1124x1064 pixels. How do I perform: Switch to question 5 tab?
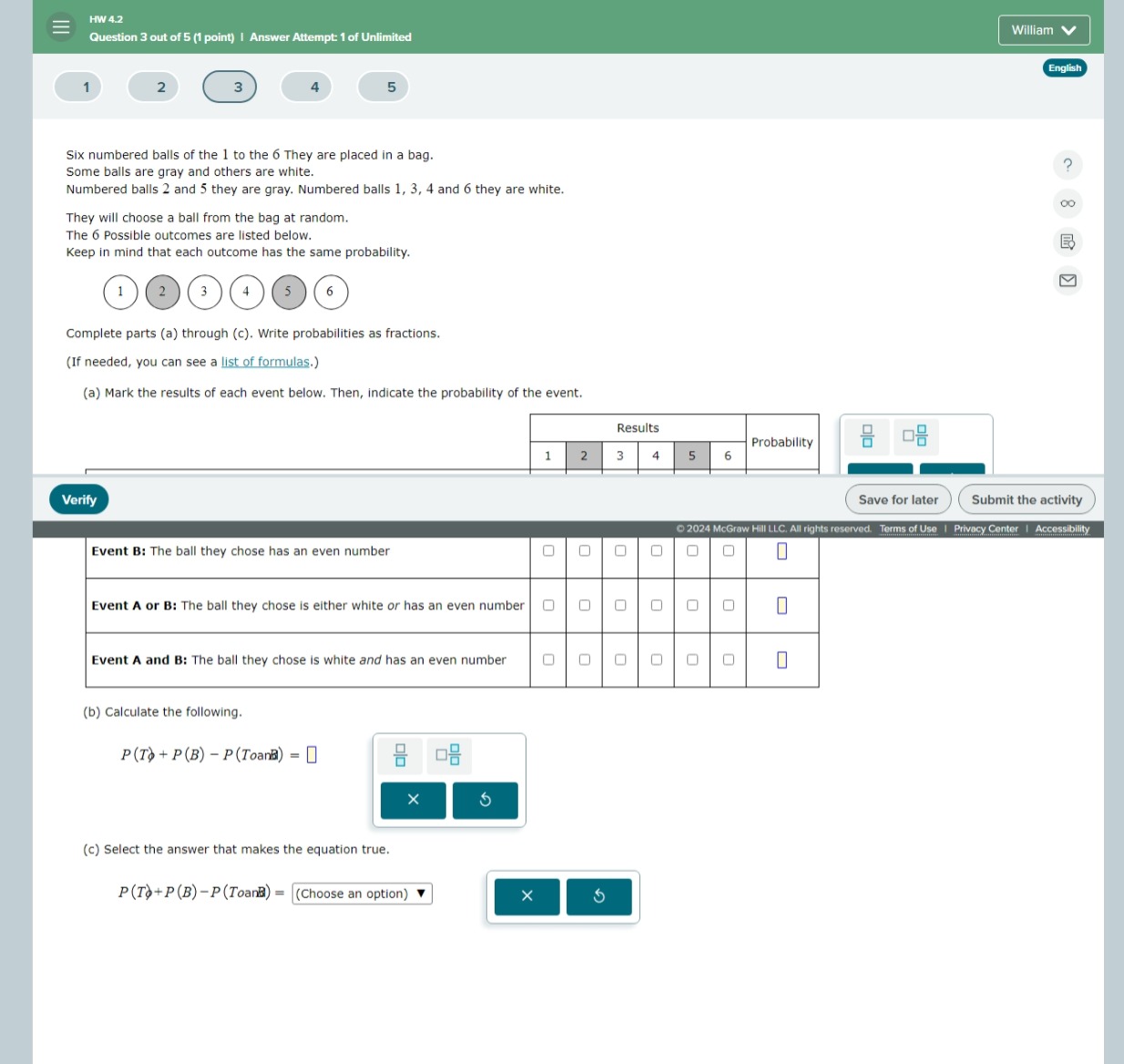pyautogui.click(x=383, y=87)
